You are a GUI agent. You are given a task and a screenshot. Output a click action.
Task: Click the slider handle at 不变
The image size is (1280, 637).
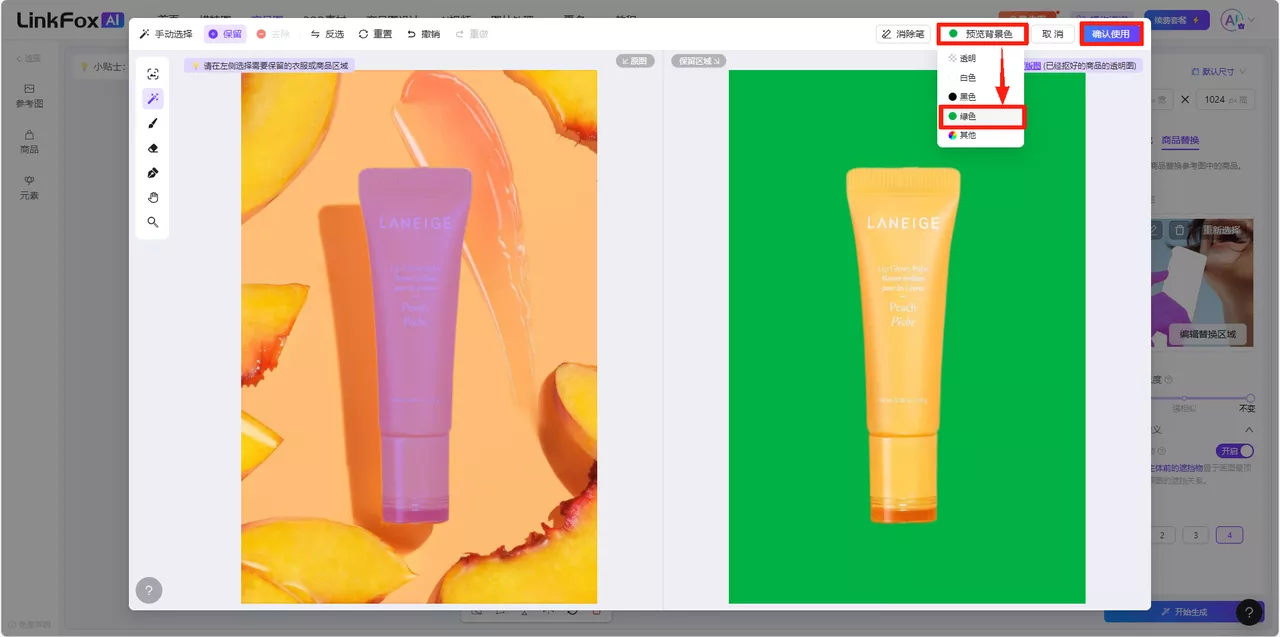(1249, 398)
